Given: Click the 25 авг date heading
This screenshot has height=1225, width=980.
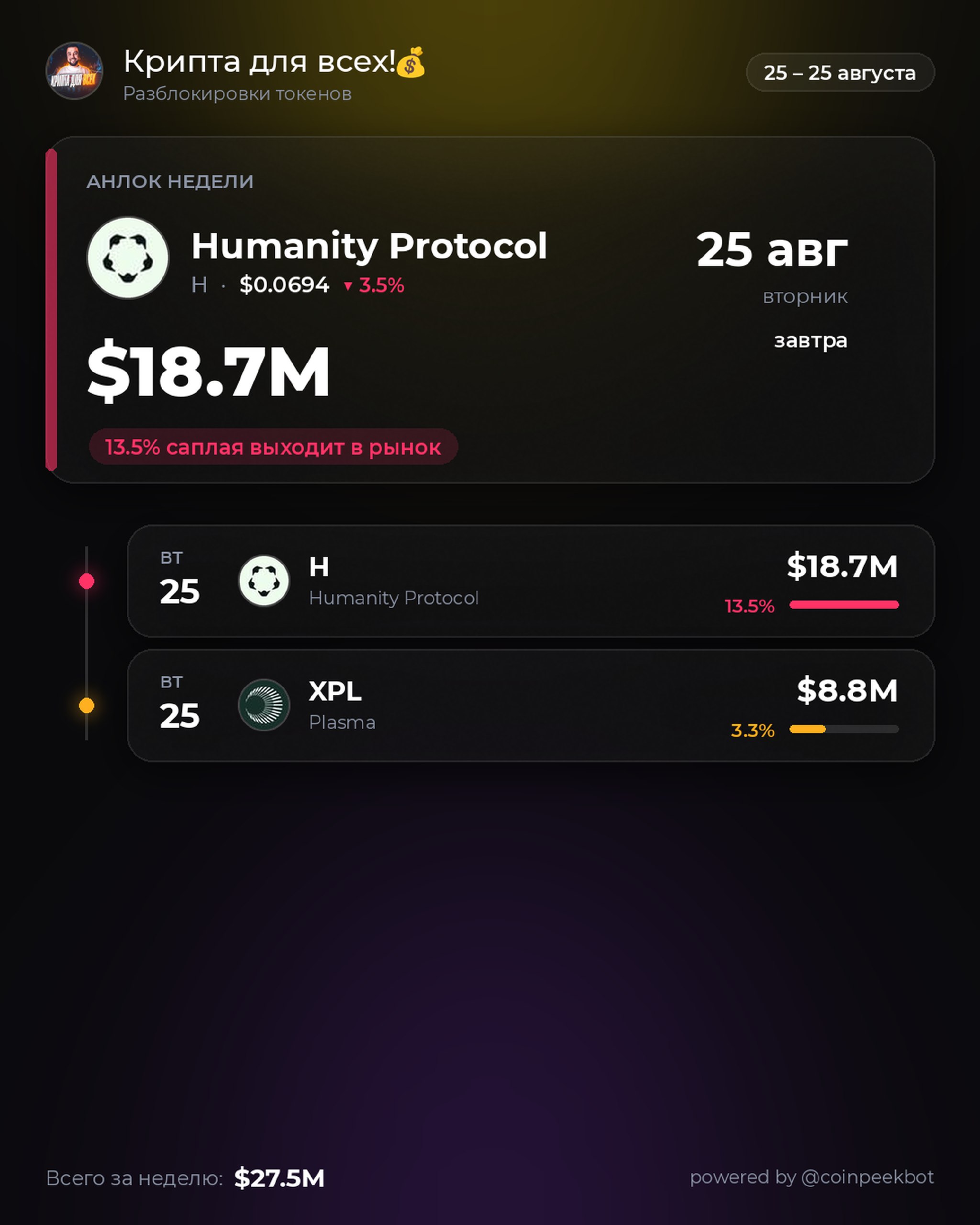Looking at the screenshot, I should coord(772,250).
